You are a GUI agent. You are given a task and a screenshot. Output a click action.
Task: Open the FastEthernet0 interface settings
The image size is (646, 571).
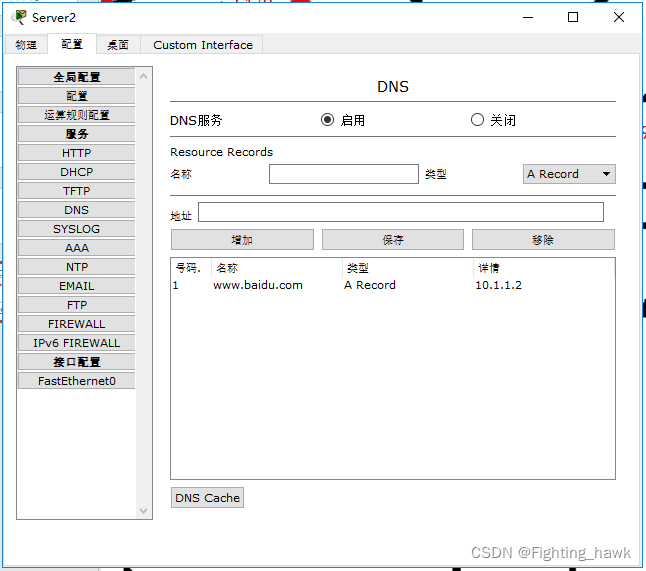click(x=77, y=381)
